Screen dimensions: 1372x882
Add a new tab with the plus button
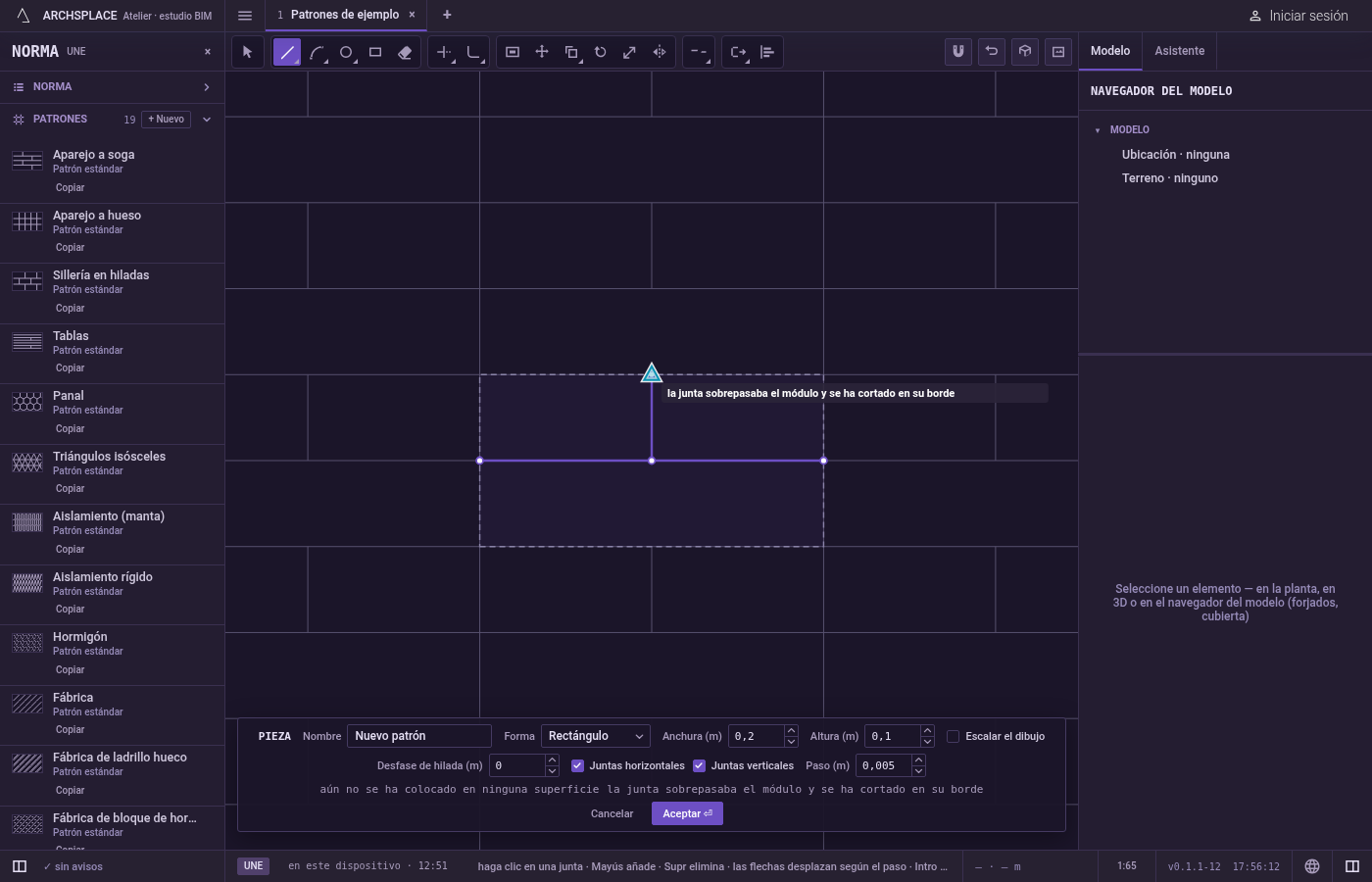447,15
